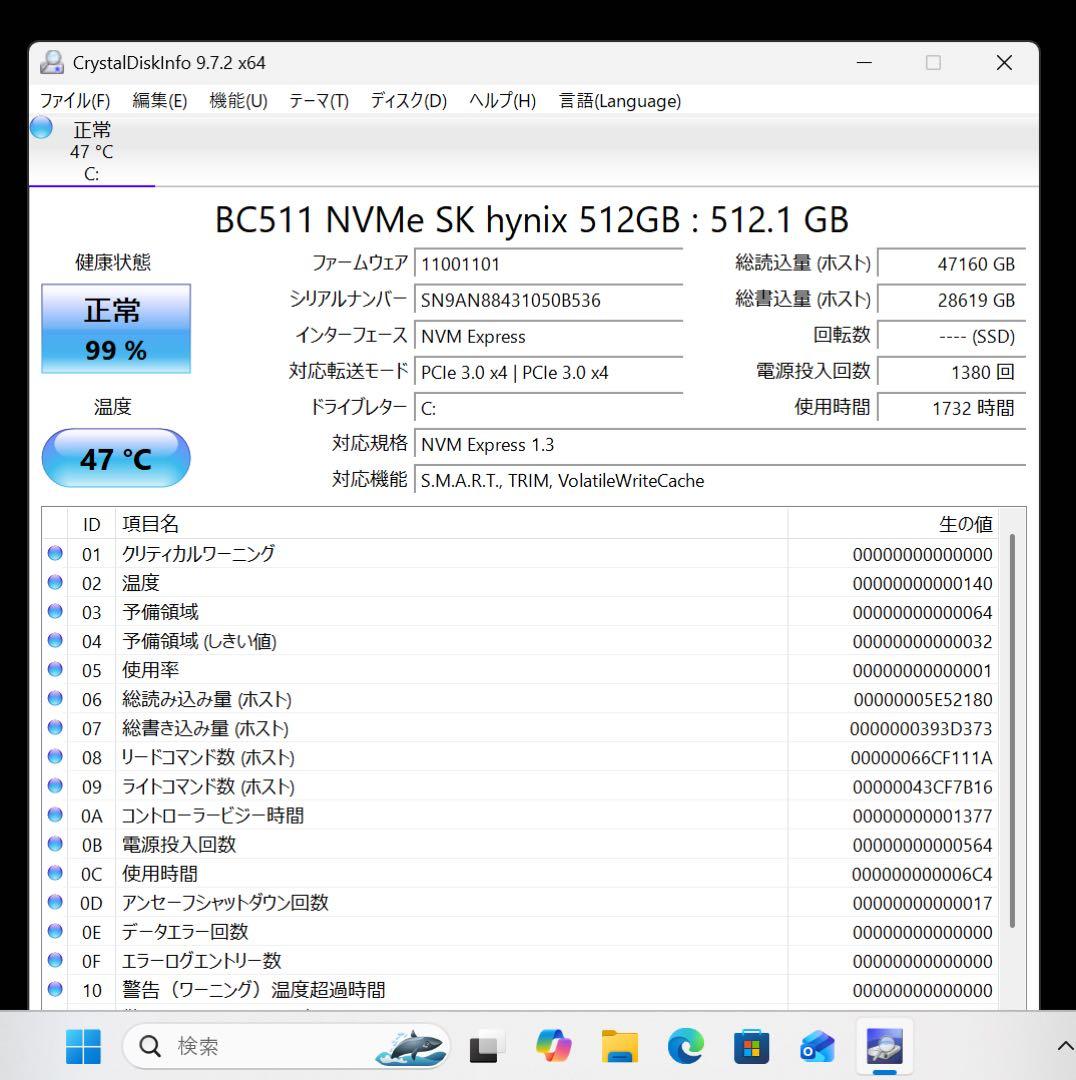Open the Windows Start menu
This screenshot has height=1080, width=1076.
click(83, 1046)
